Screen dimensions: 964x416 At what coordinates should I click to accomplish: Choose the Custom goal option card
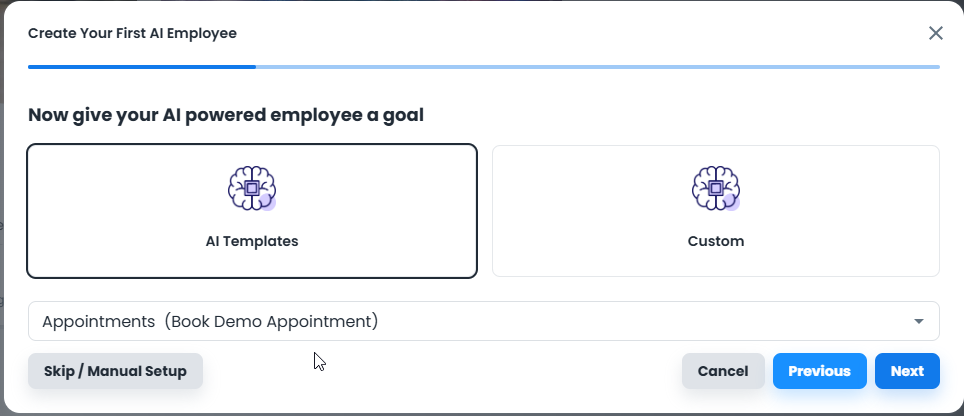coord(716,211)
